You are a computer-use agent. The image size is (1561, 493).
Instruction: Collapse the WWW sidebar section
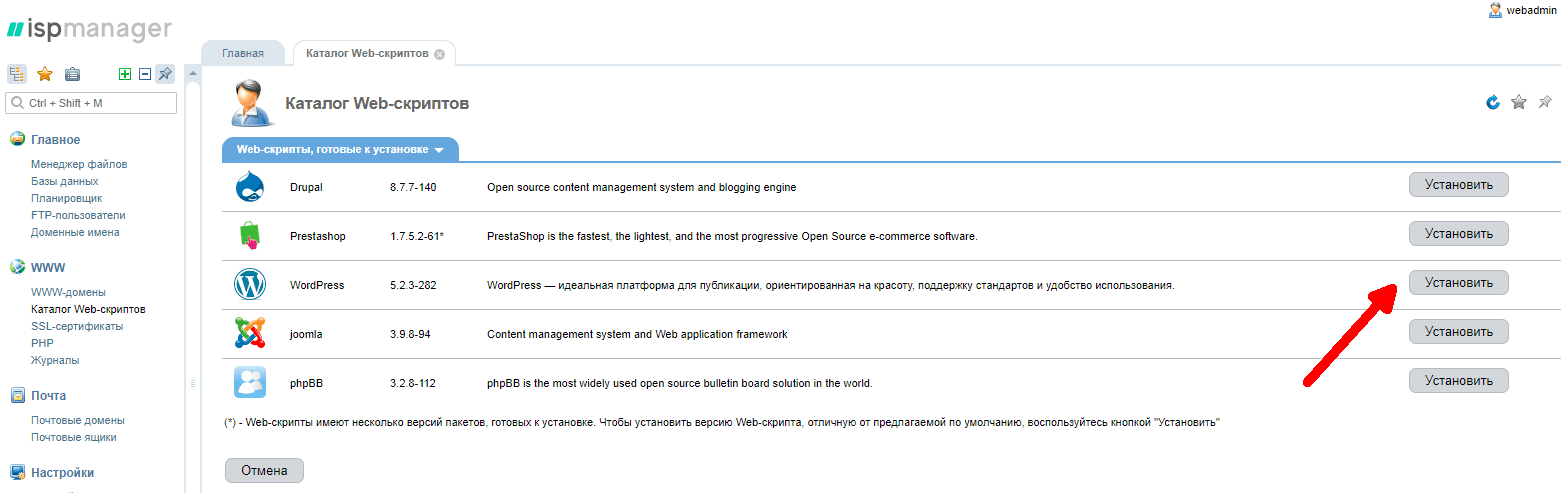pyautogui.click(x=47, y=268)
